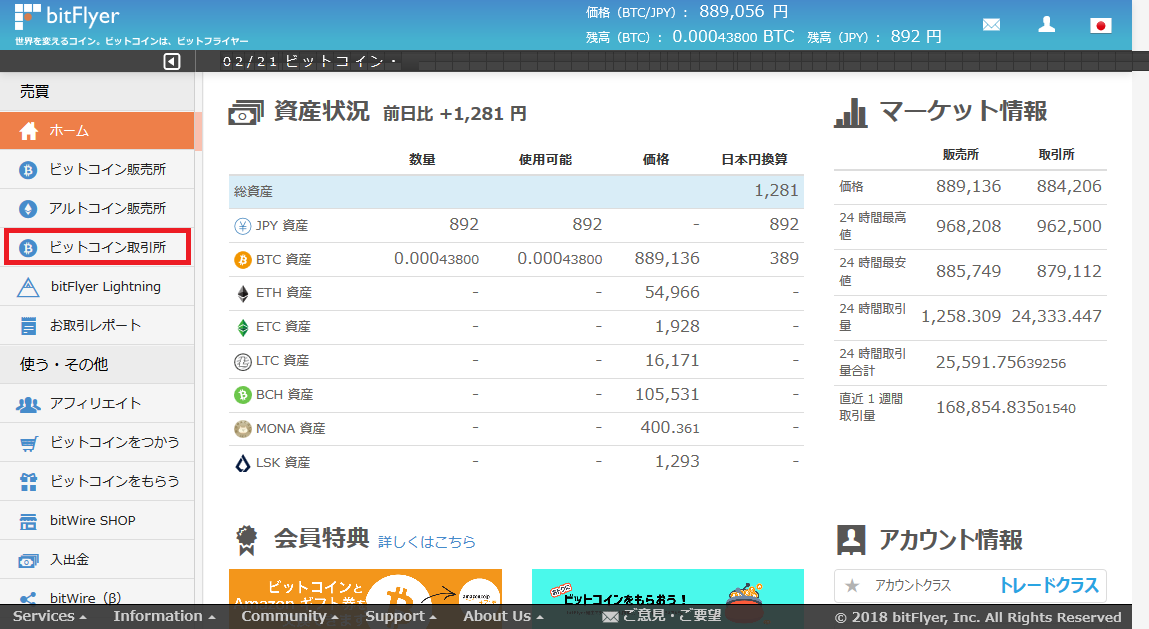This screenshot has height=629, width=1149.
Task: Click the BTC asset orange icon
Action: 243,260
